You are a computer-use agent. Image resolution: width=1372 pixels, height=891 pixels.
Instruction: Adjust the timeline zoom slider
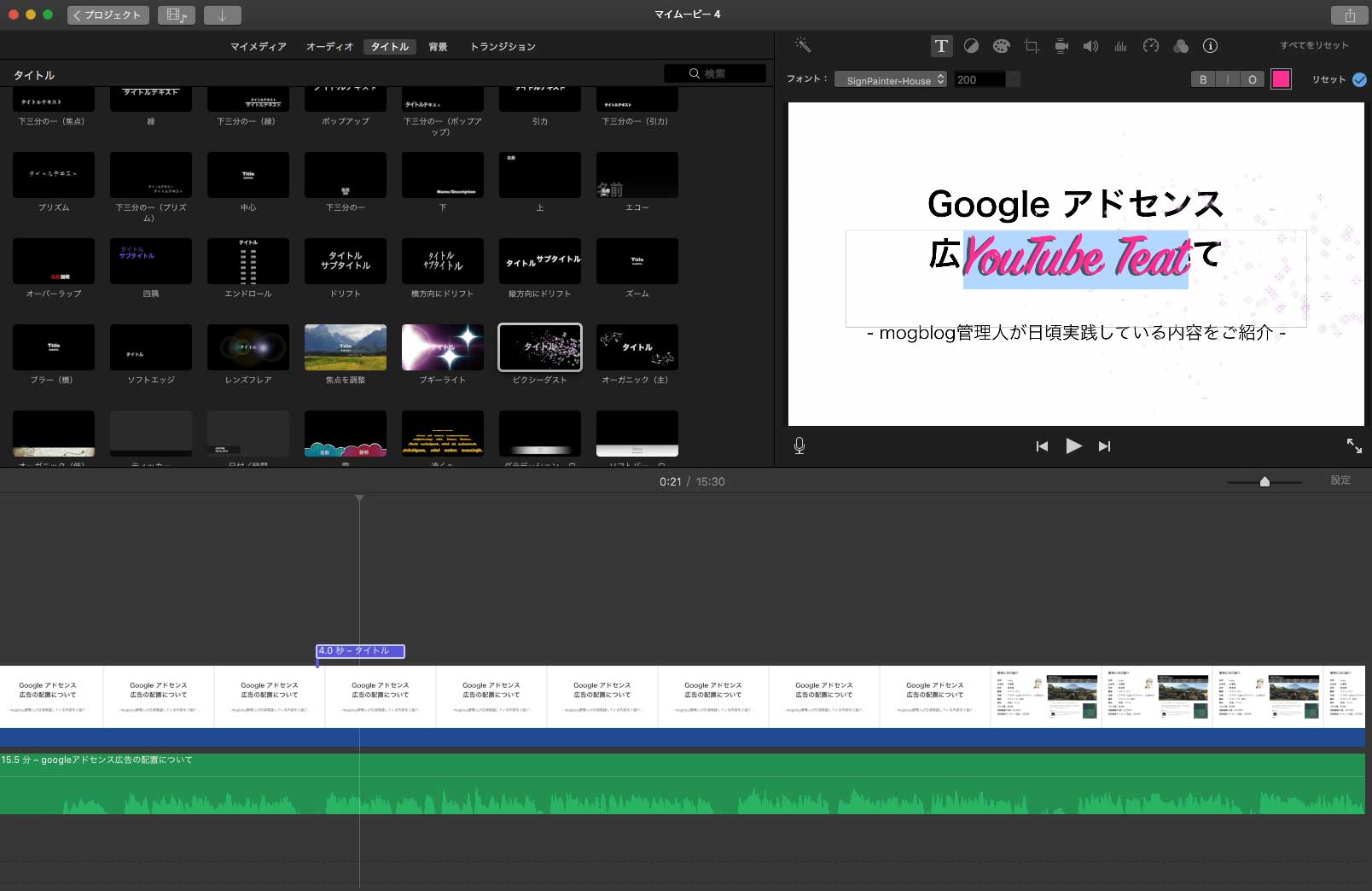(1264, 482)
